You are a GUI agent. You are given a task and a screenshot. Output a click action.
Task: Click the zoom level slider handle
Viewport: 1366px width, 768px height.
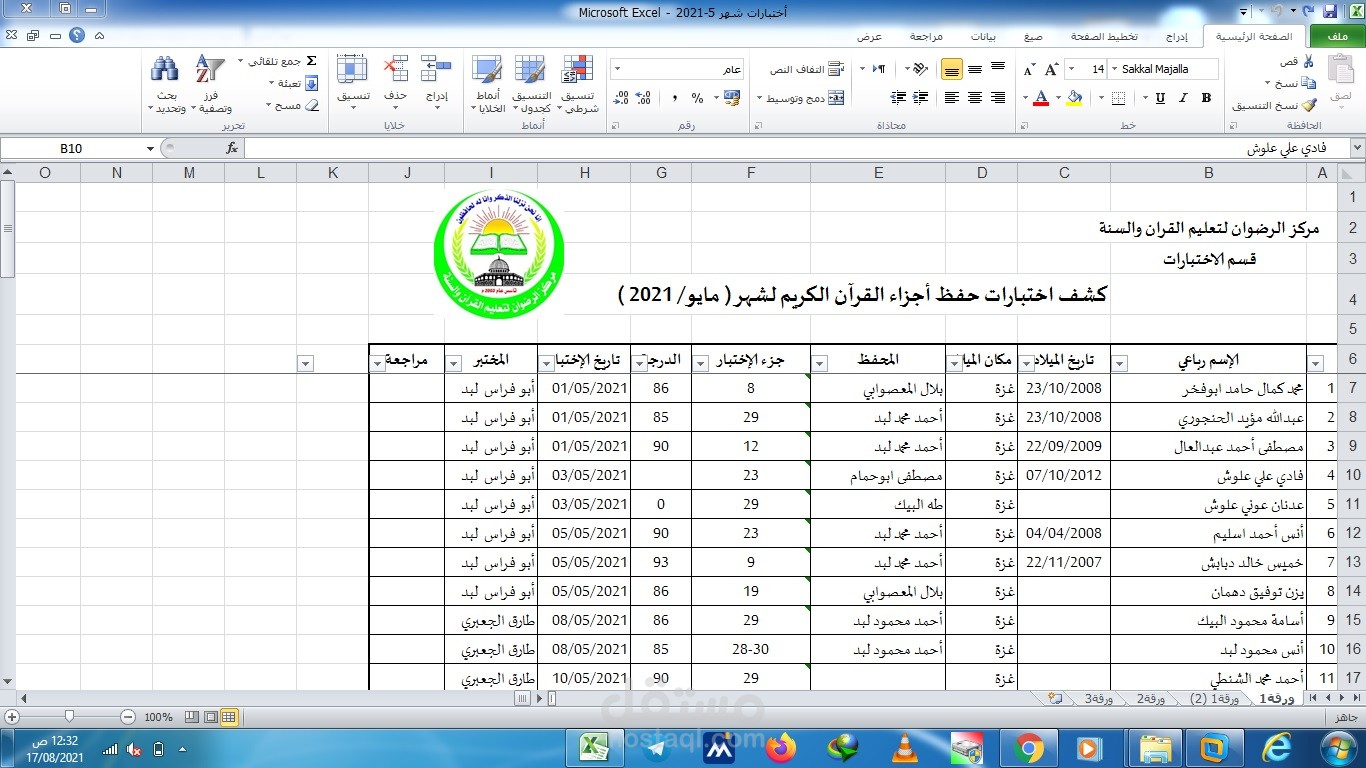pyautogui.click(x=69, y=717)
